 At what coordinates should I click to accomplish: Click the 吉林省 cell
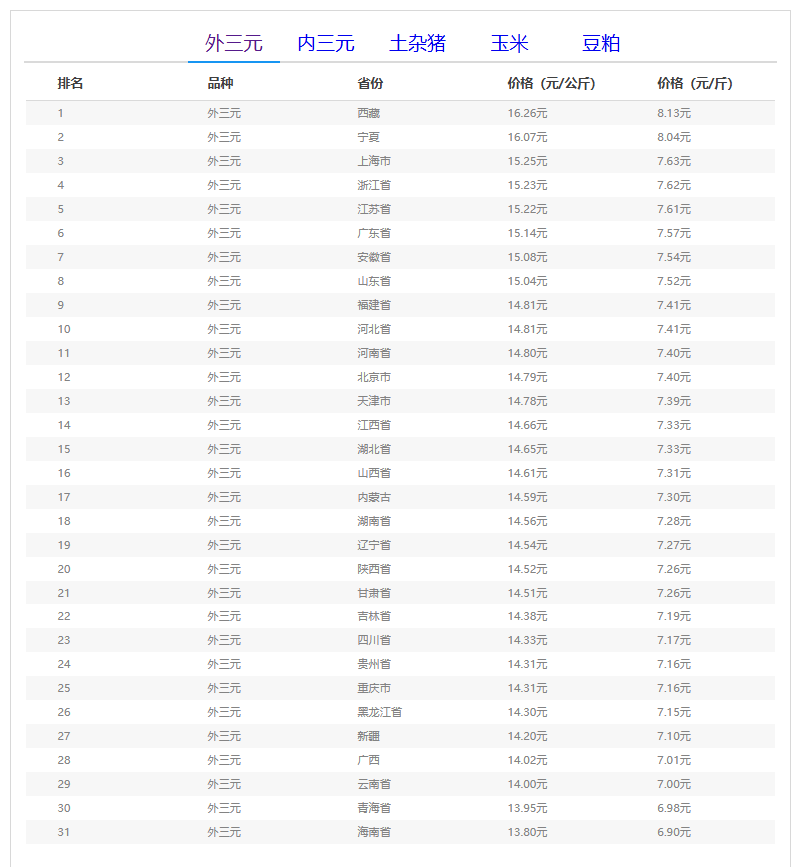(x=374, y=617)
